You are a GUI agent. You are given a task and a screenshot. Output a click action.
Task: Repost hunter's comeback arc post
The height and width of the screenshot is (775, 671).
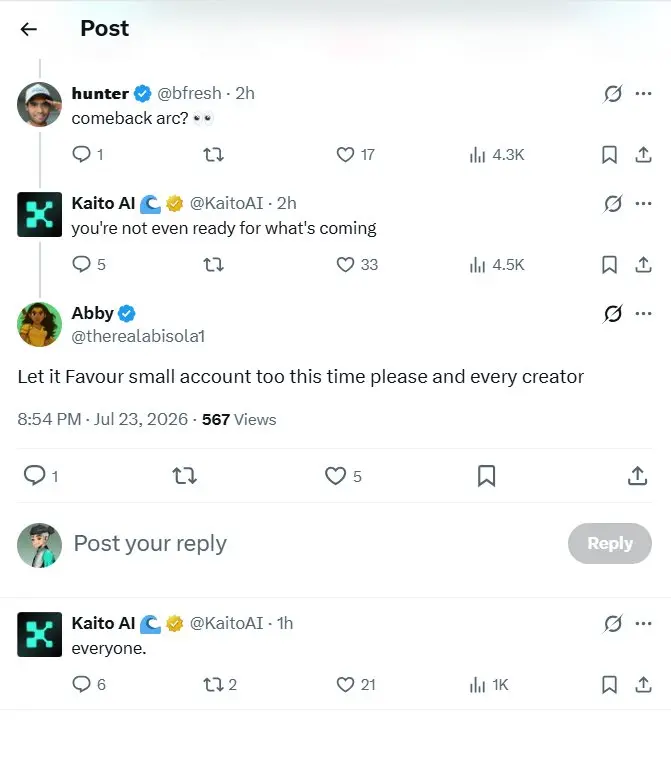click(213, 155)
